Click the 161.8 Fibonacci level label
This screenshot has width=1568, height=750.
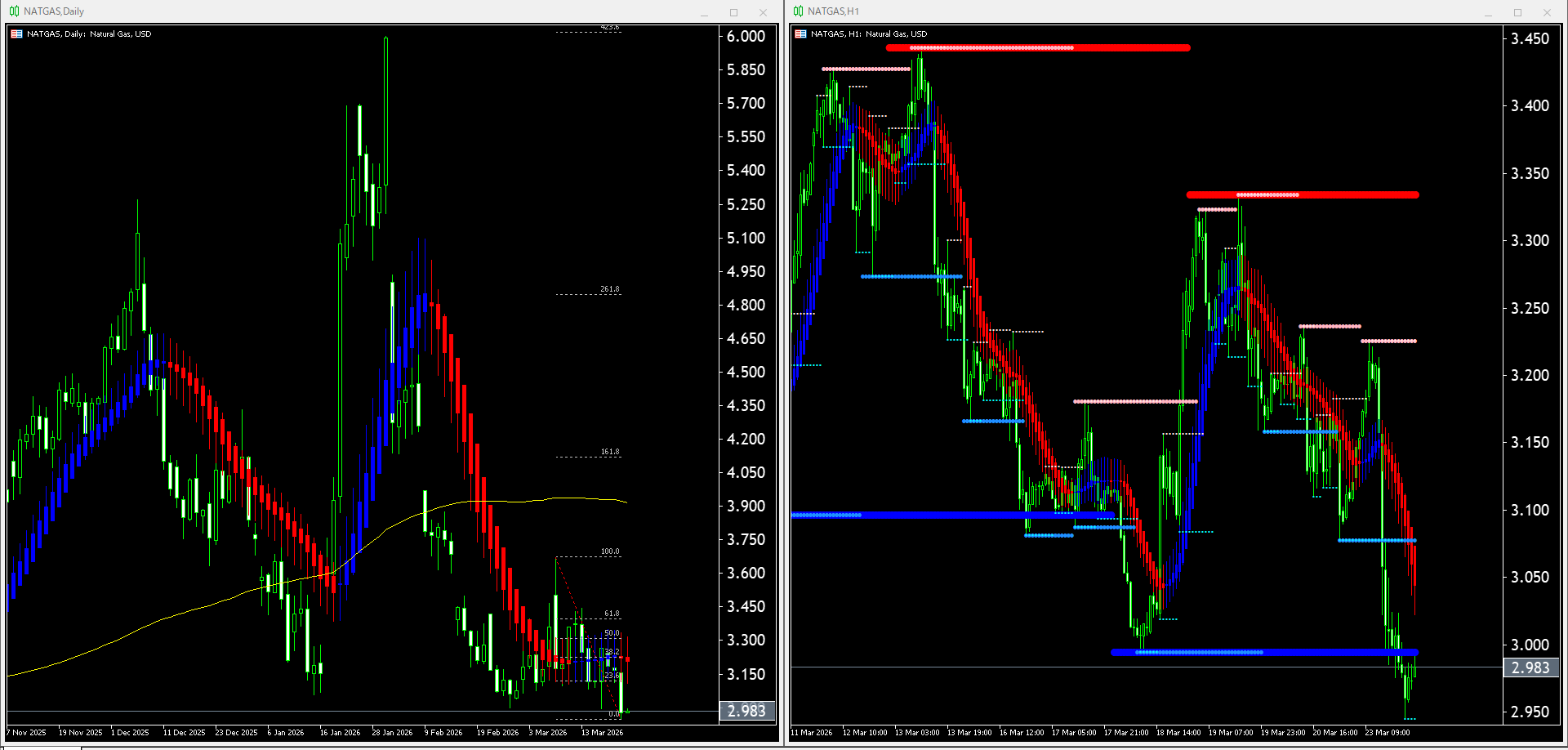610,452
